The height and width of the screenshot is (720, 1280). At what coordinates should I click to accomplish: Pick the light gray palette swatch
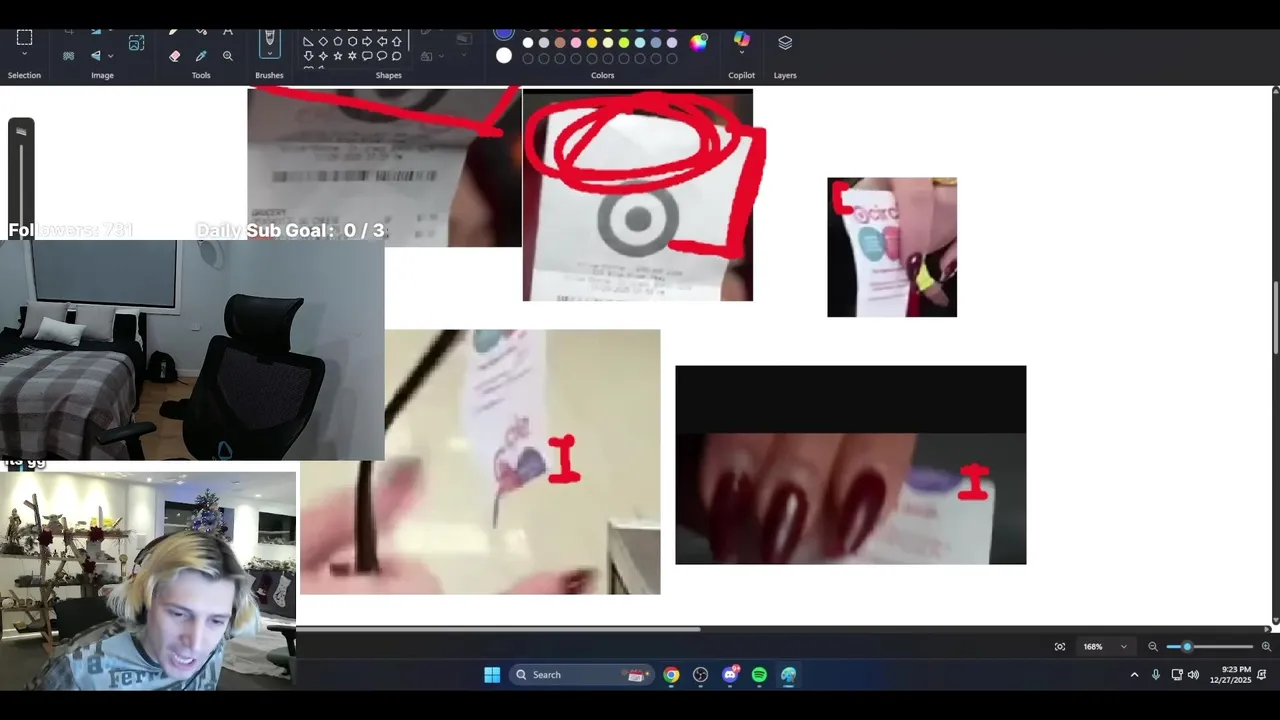pos(544,43)
